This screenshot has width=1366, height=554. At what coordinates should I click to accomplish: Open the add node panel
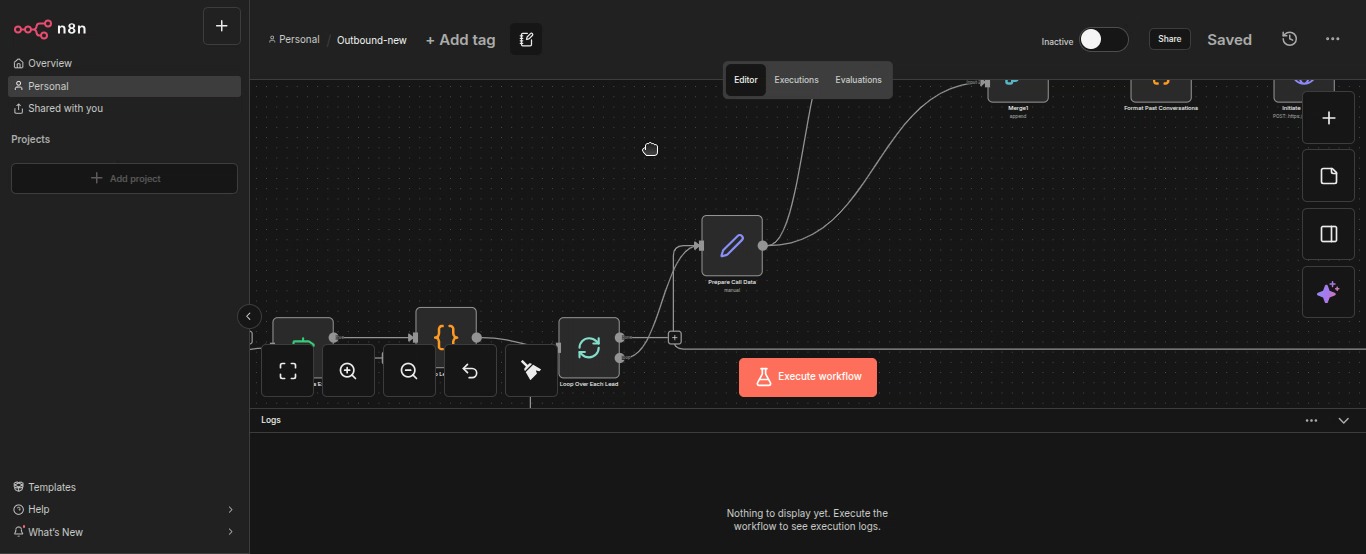coord(1328,118)
